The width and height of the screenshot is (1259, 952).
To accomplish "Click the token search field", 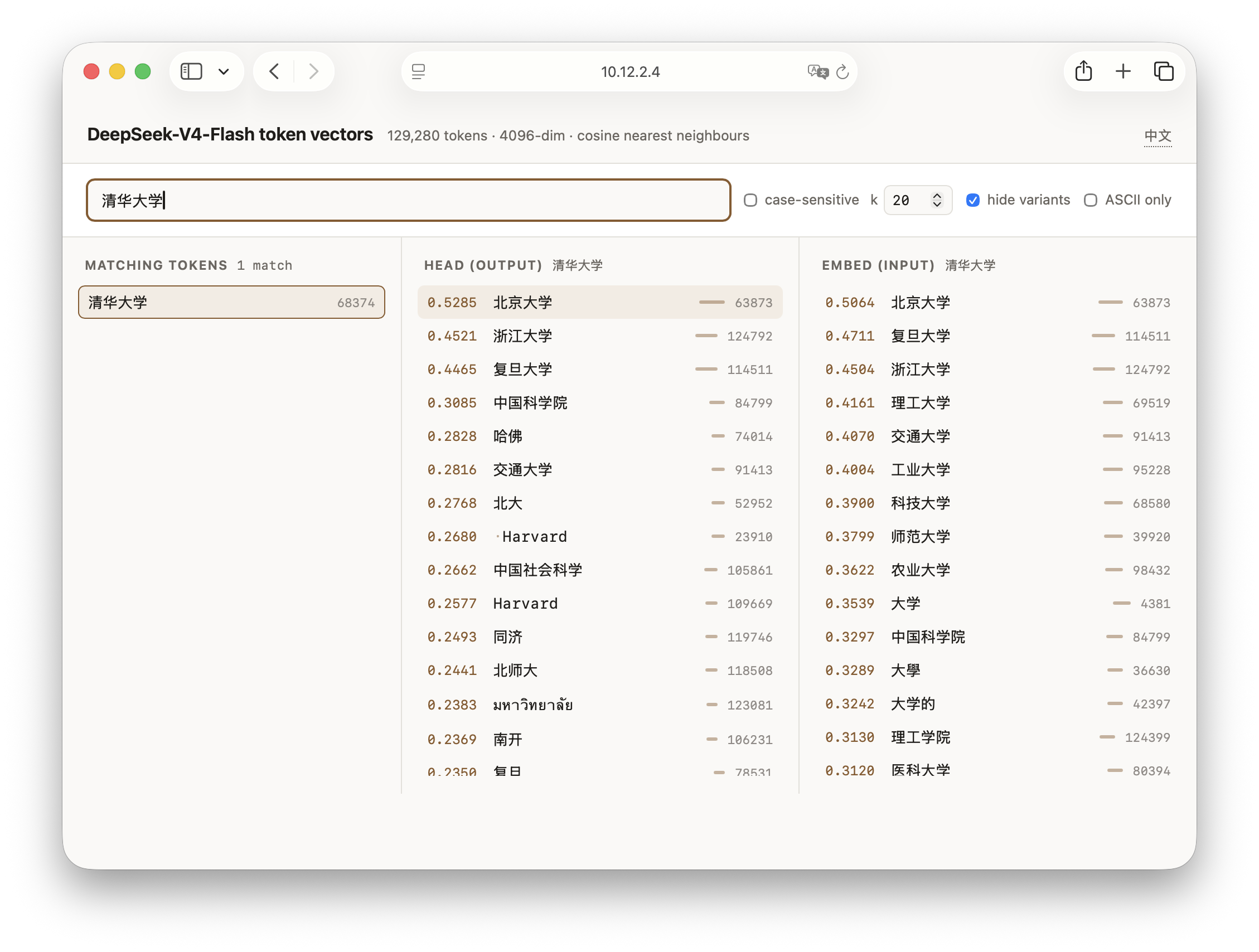I will [408, 200].
